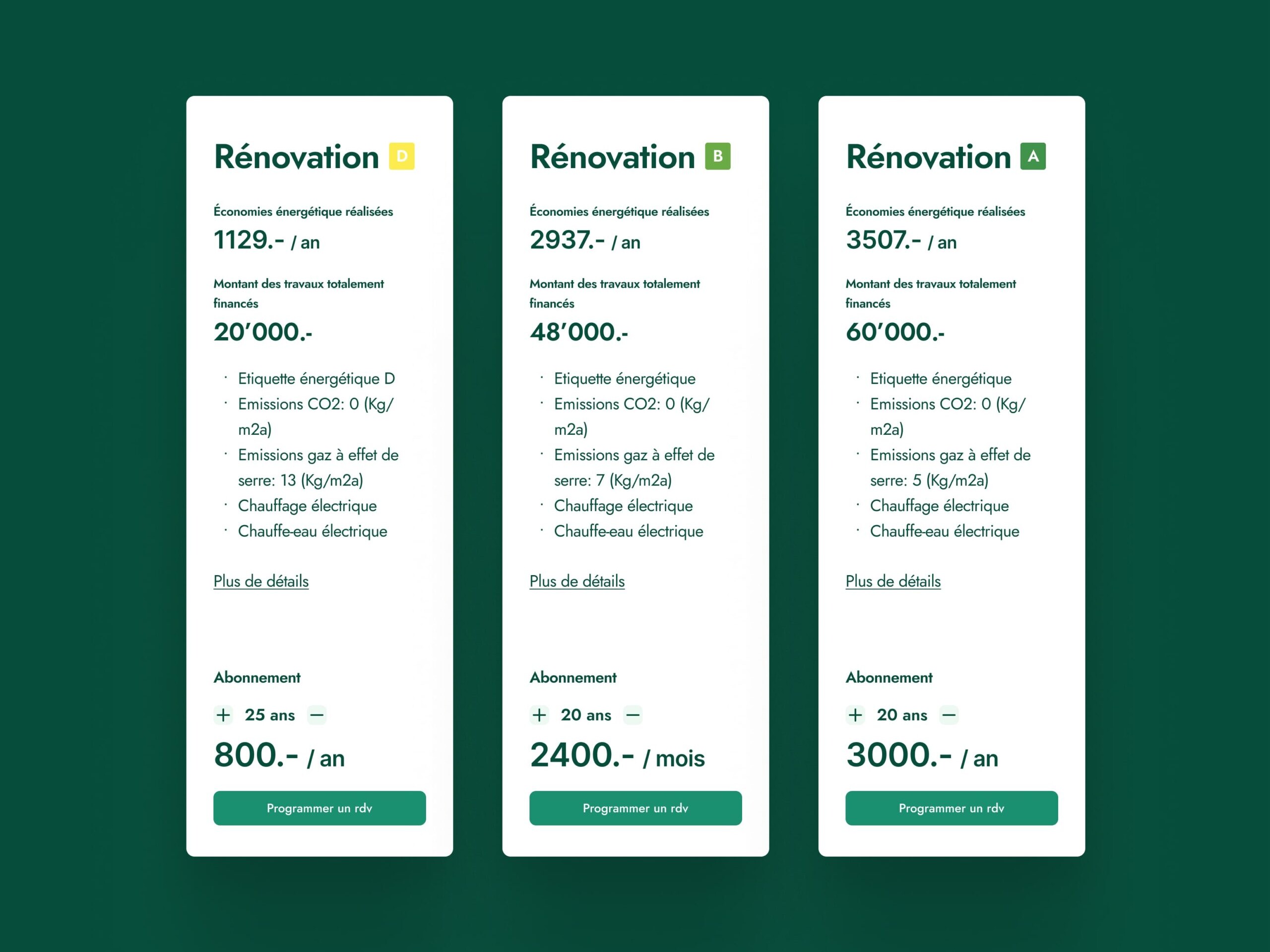The height and width of the screenshot is (952, 1270).
Task: Select the 25 ans subscription value
Action: (270, 715)
